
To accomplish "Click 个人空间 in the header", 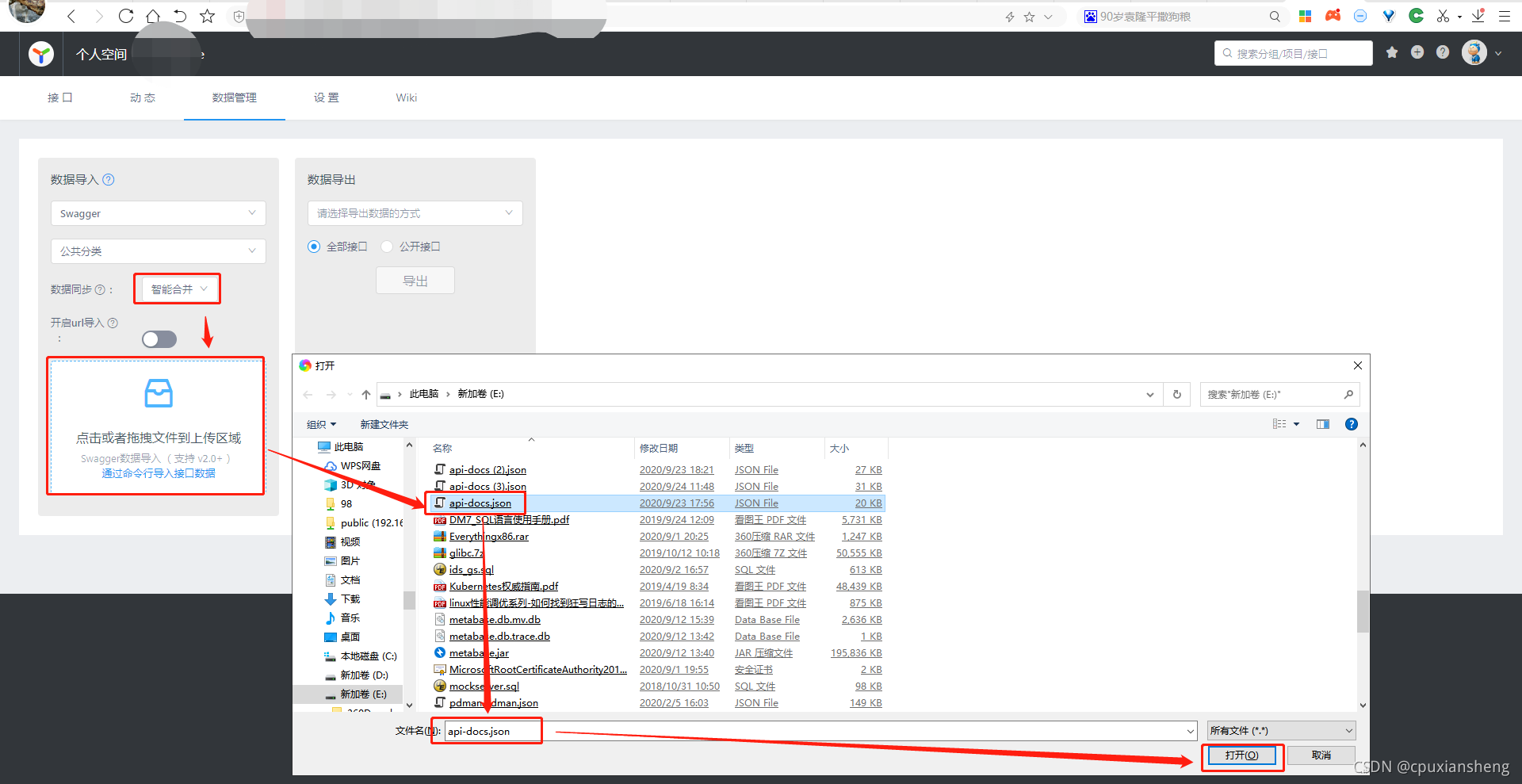I will point(101,54).
